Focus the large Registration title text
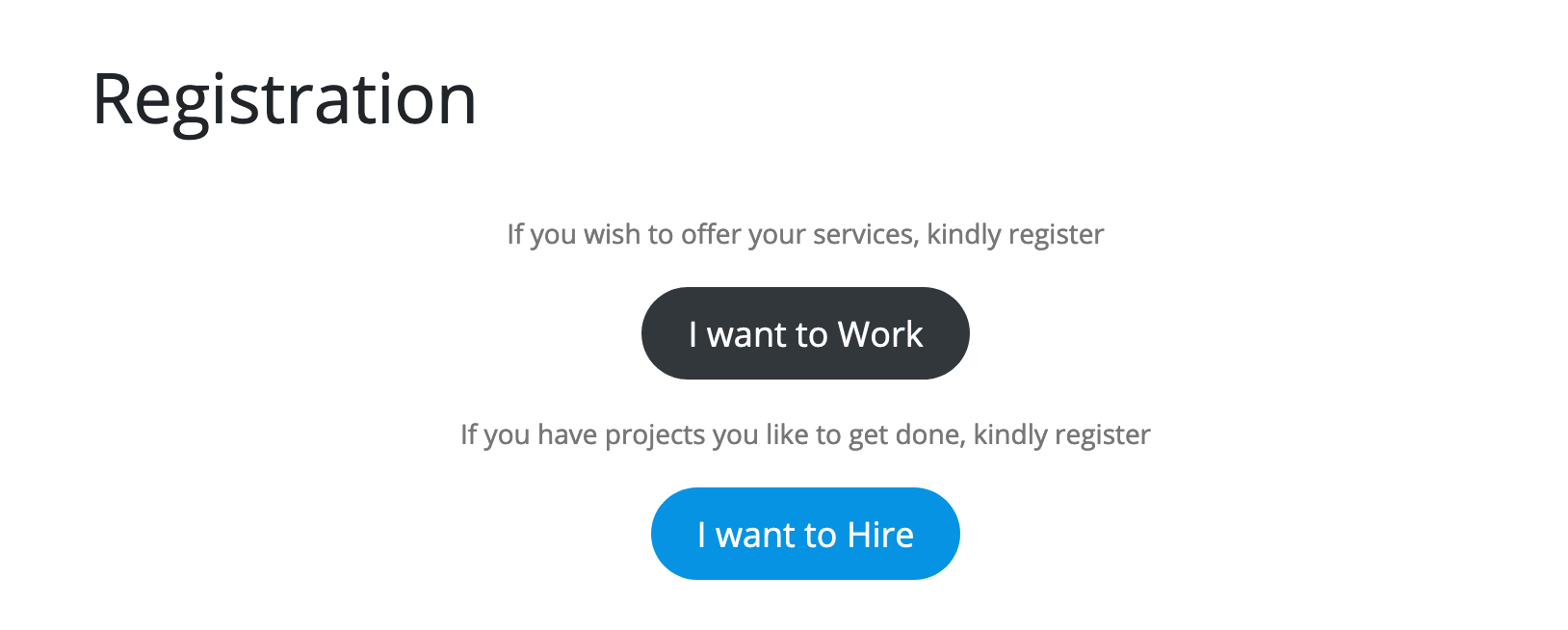 click(284, 101)
